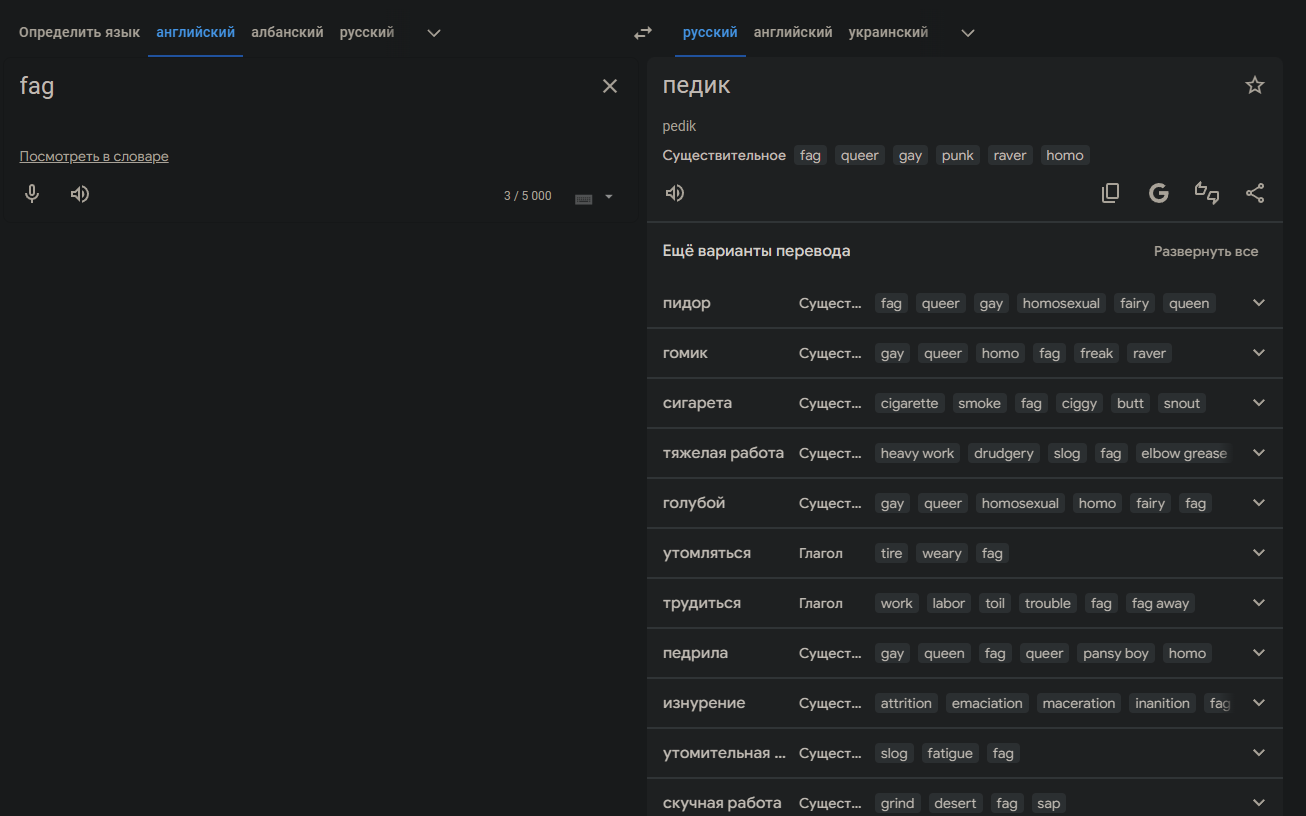Expand the пидор translation row
This screenshot has width=1306, height=816.
coord(1259,303)
